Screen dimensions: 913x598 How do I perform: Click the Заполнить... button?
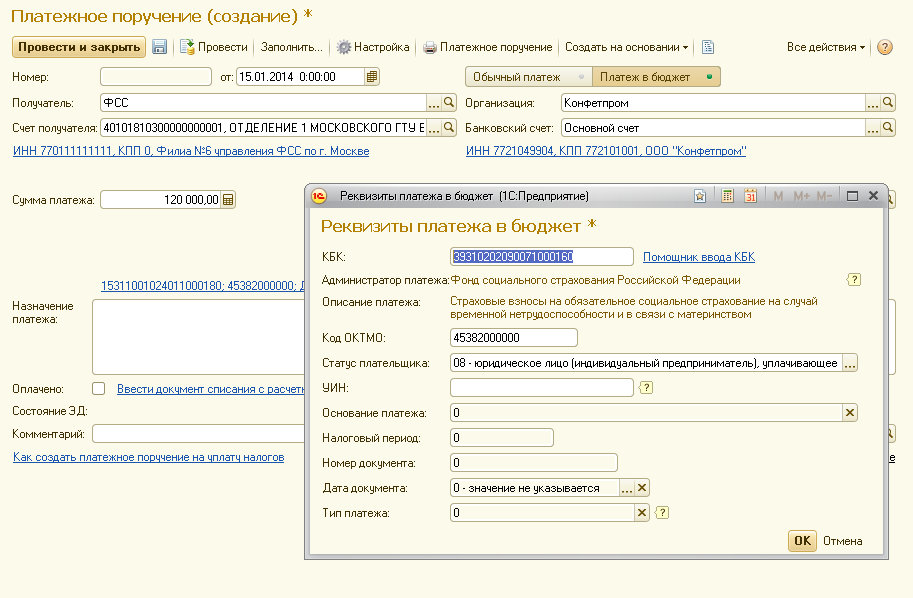pyautogui.click(x=291, y=47)
